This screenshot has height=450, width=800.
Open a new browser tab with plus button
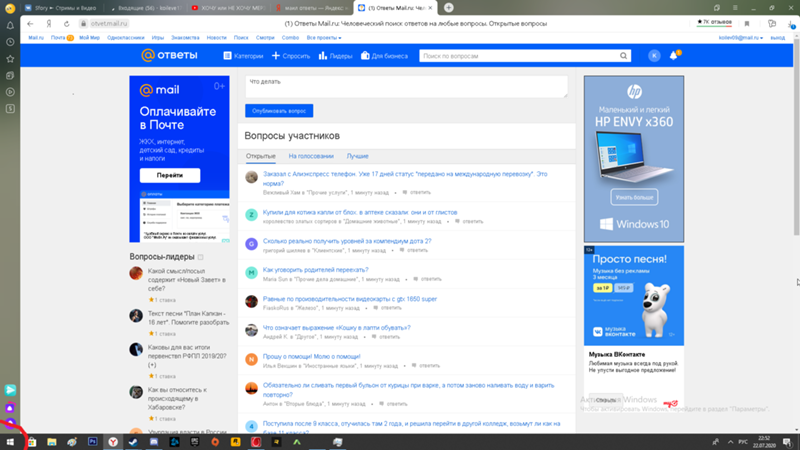pos(448,8)
